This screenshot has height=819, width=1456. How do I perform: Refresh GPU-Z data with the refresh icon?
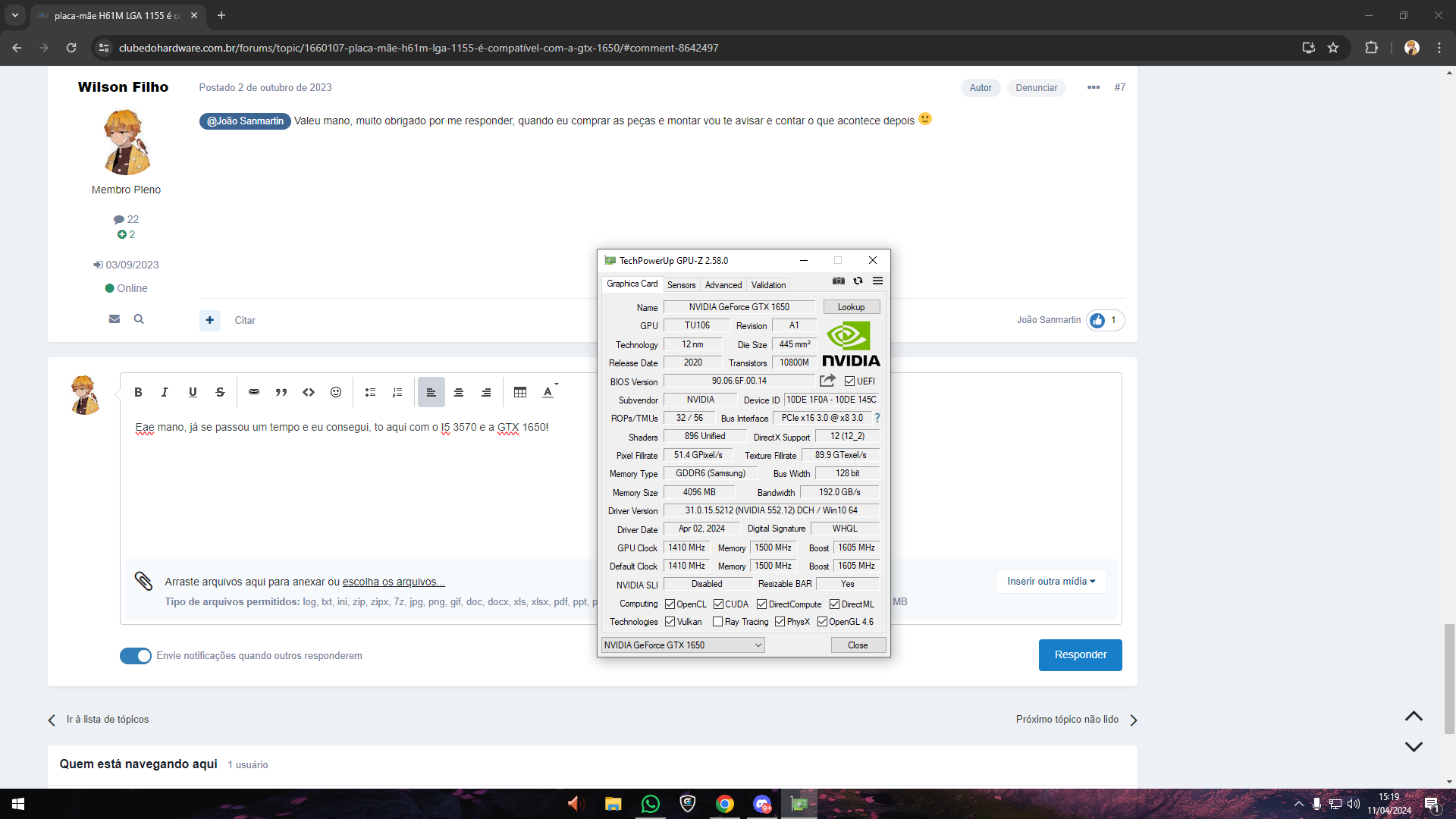pyautogui.click(x=858, y=281)
